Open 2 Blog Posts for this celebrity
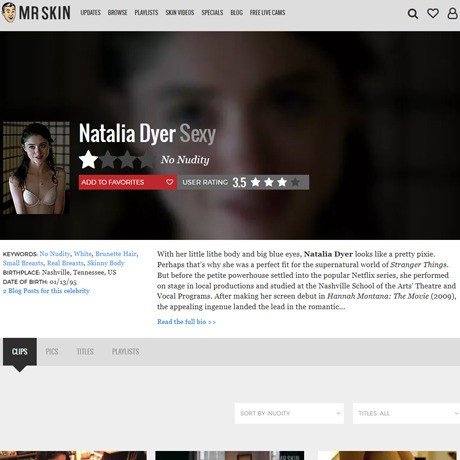460x460 pixels. point(46,291)
